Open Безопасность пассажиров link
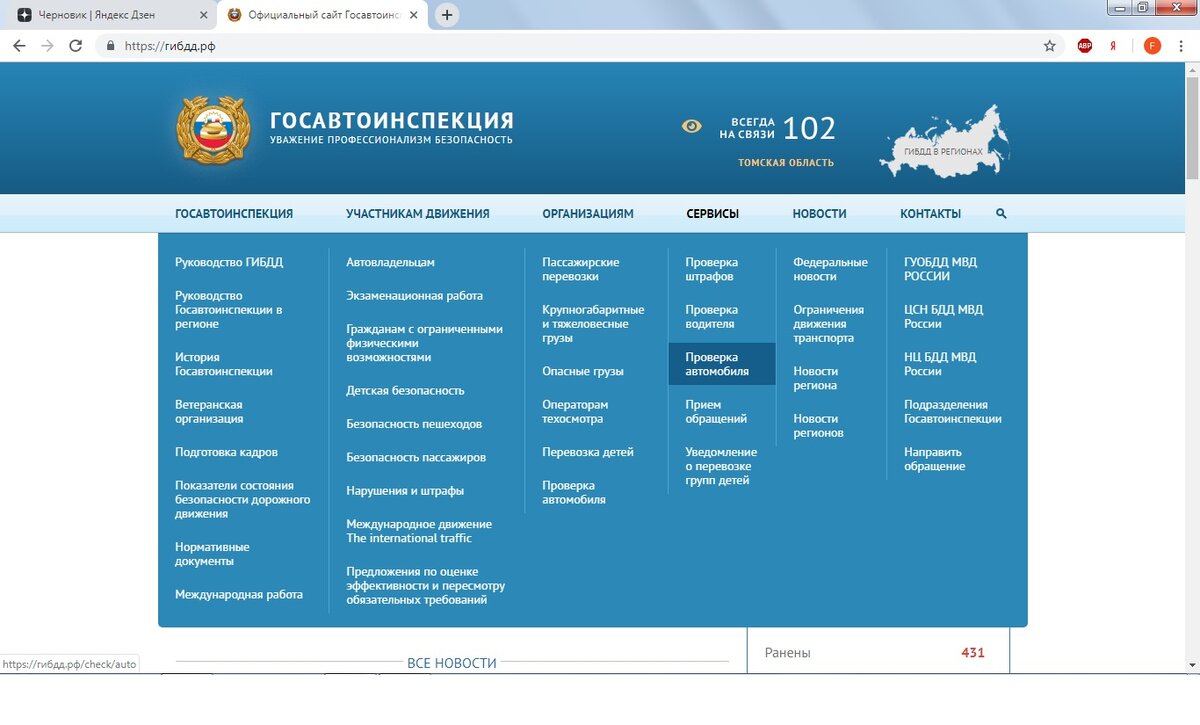 pos(416,457)
